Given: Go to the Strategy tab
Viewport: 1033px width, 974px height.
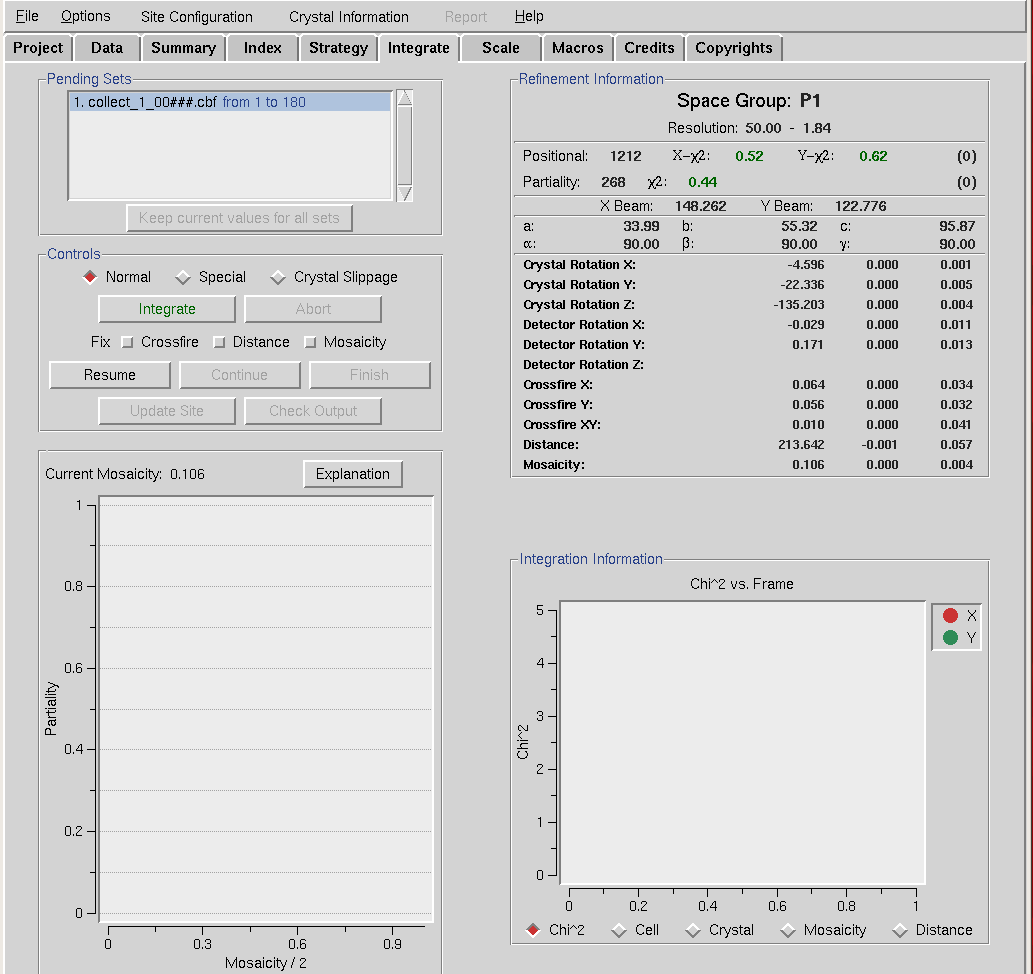Looking at the screenshot, I should (x=338, y=48).
